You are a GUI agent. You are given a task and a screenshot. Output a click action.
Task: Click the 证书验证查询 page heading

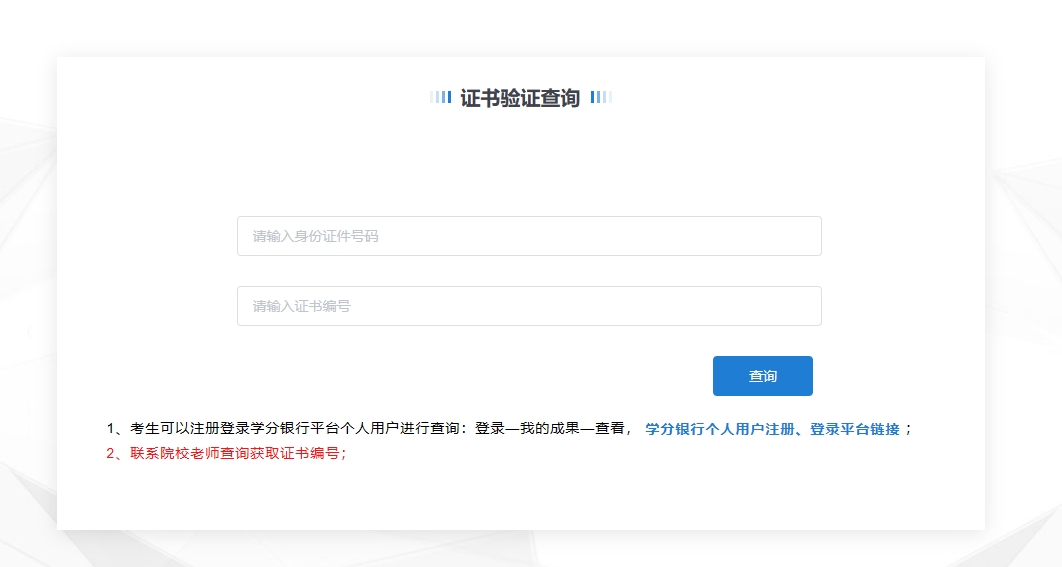(520, 98)
